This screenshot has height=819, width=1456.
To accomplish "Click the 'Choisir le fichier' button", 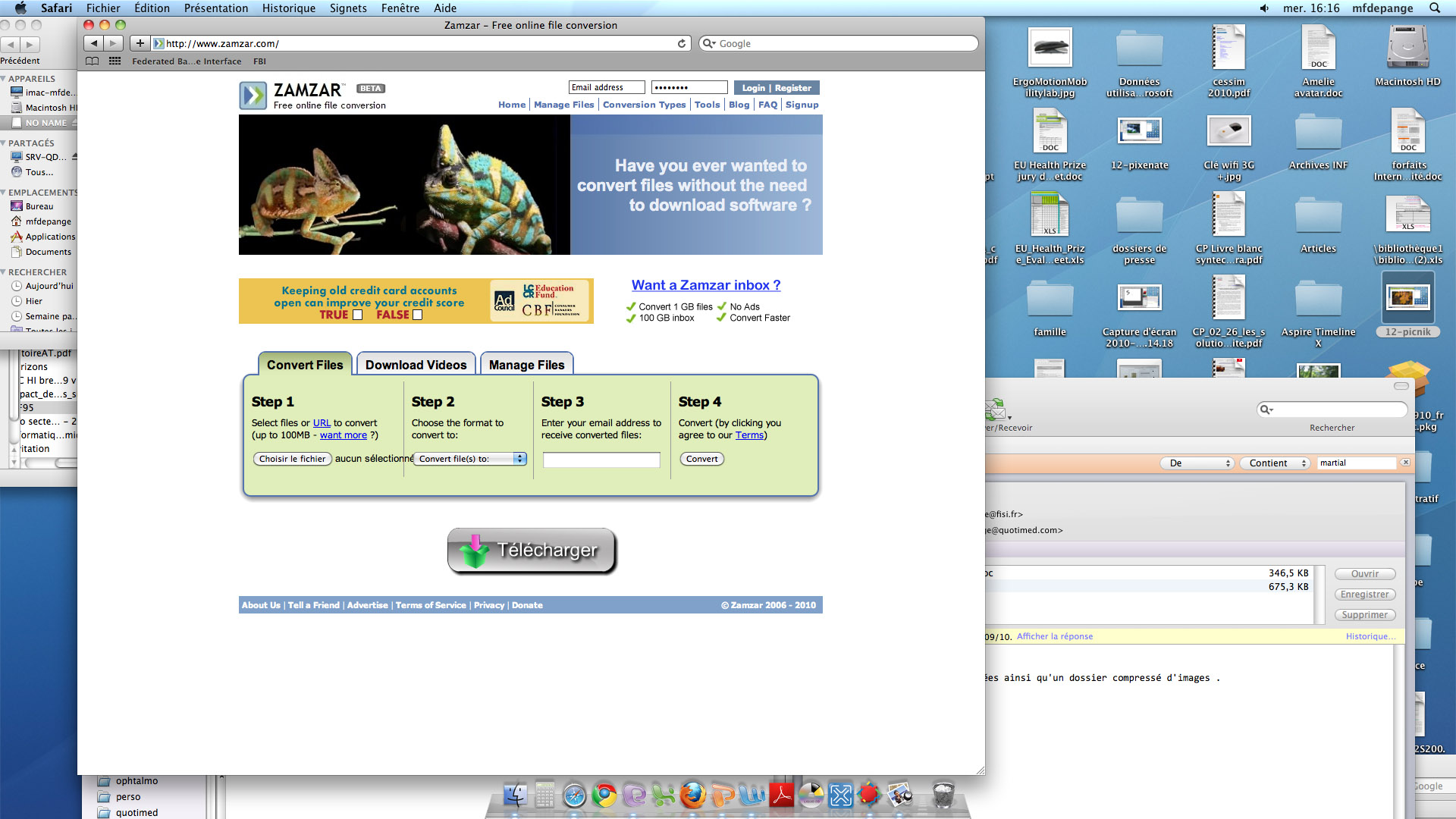I will pos(292,459).
